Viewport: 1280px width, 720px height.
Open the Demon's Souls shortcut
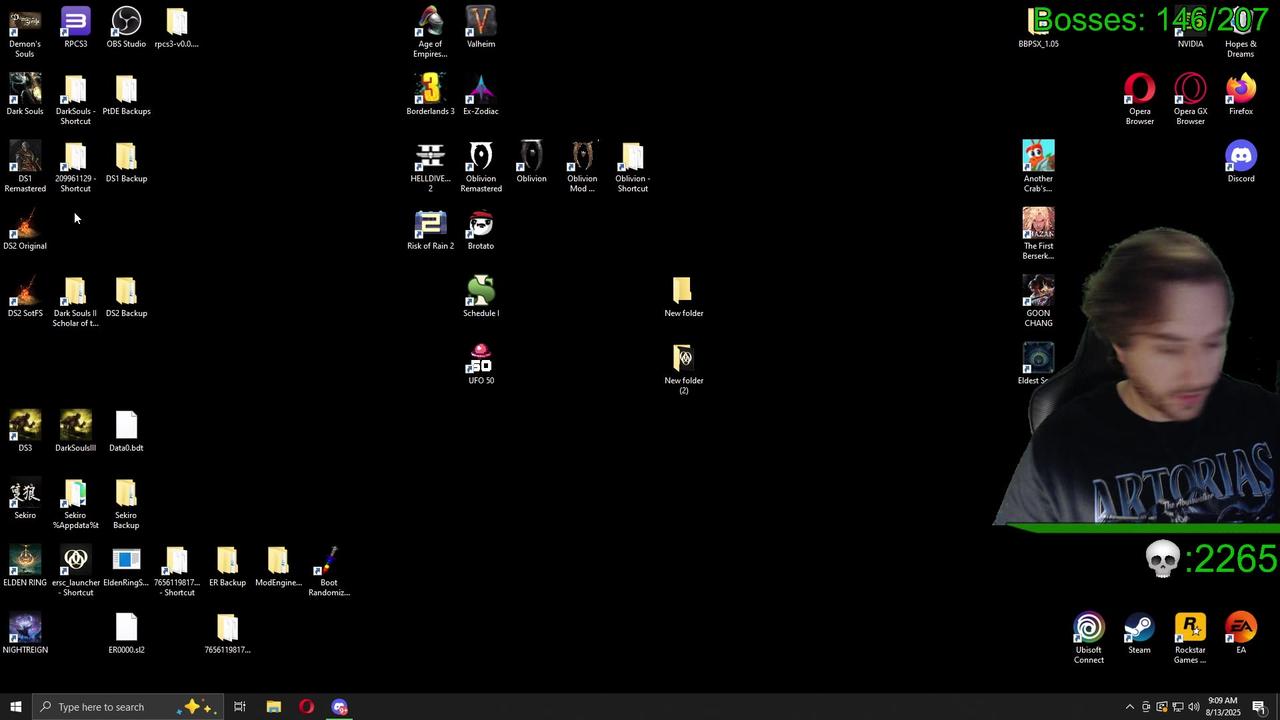(x=25, y=32)
